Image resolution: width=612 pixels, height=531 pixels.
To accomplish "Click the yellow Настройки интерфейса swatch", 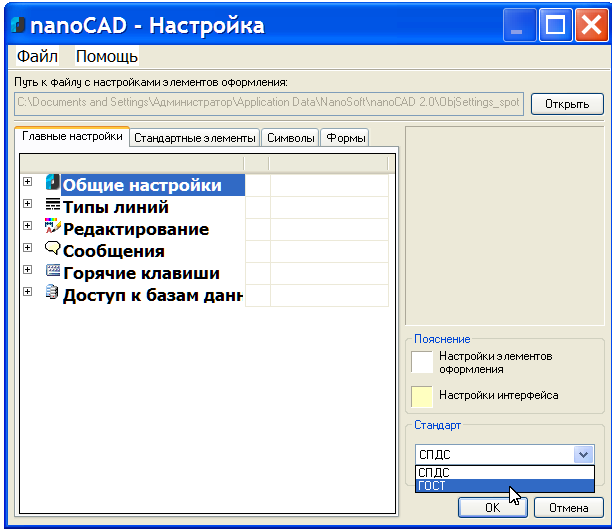I will [422, 397].
